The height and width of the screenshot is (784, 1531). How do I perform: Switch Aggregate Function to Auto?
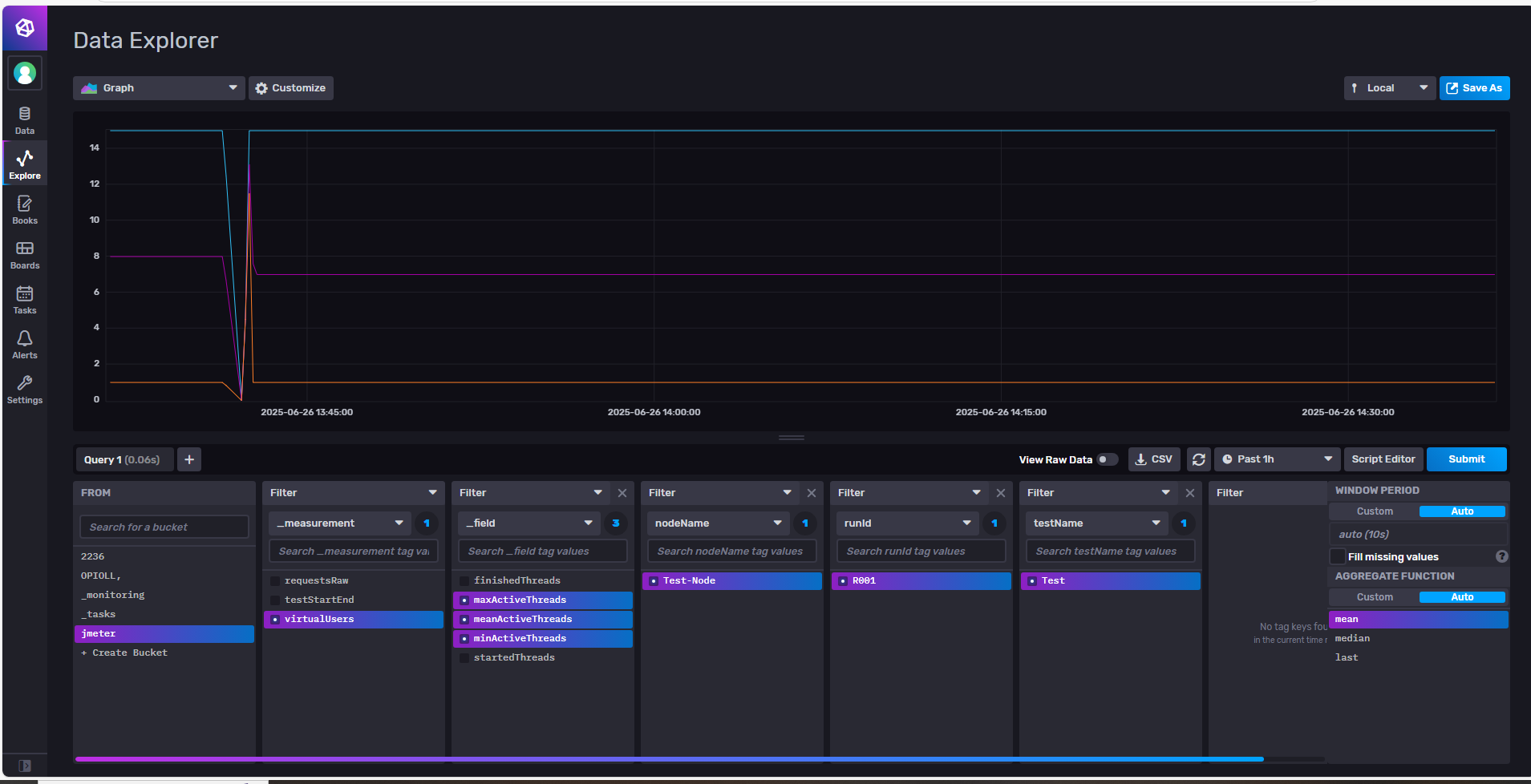click(x=1462, y=597)
